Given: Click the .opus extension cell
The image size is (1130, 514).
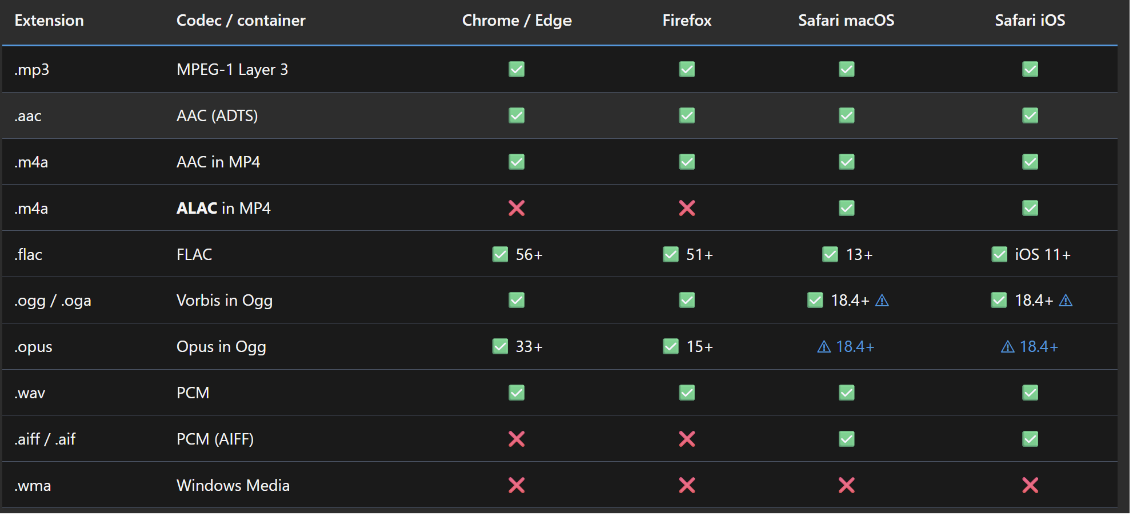Looking at the screenshot, I should pyautogui.click(x=33, y=347).
